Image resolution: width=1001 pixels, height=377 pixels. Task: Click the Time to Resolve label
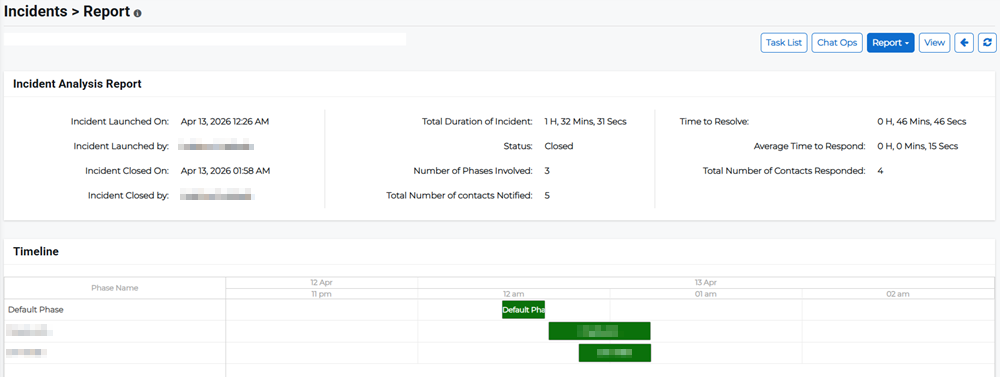[x=714, y=121]
